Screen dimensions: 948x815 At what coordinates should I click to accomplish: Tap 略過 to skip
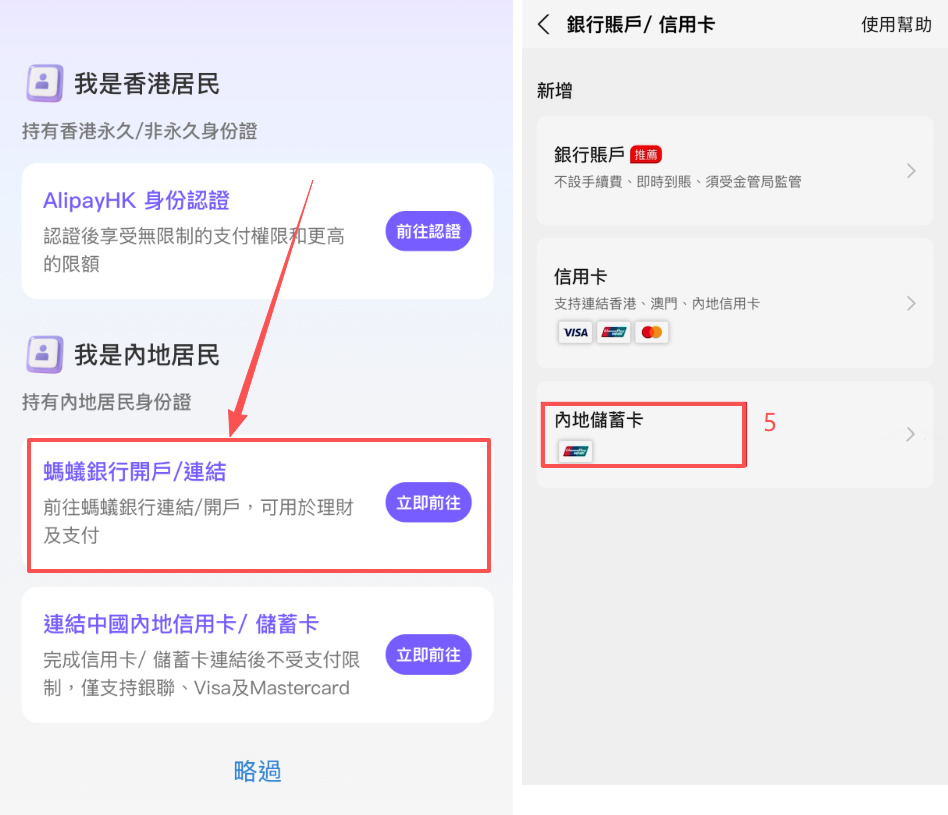click(258, 771)
